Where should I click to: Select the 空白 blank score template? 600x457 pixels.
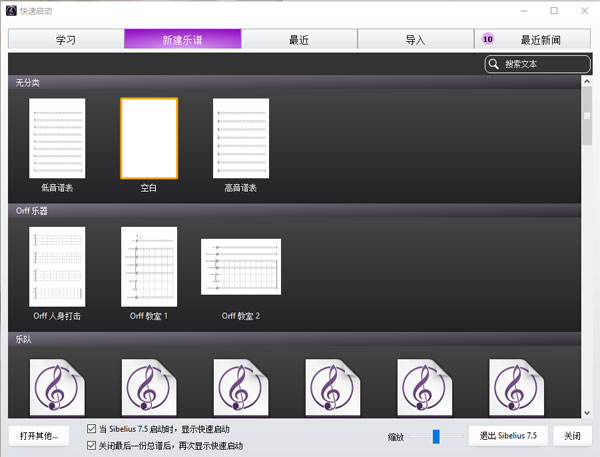[x=149, y=138]
